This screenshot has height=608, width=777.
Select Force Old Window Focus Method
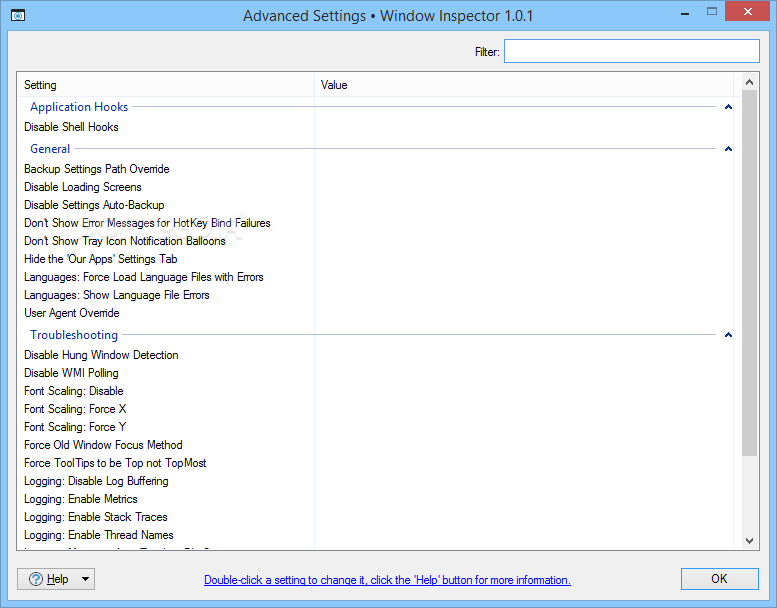click(103, 445)
